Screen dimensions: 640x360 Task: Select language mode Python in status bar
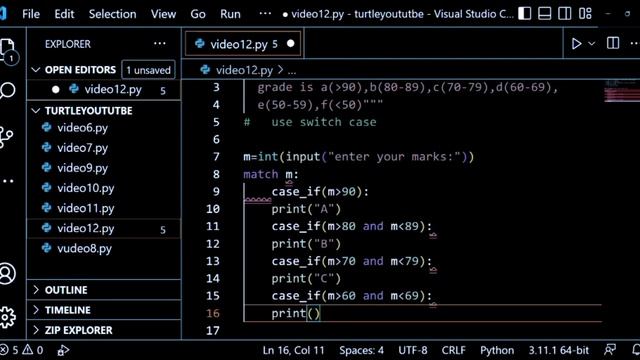tap(497, 350)
